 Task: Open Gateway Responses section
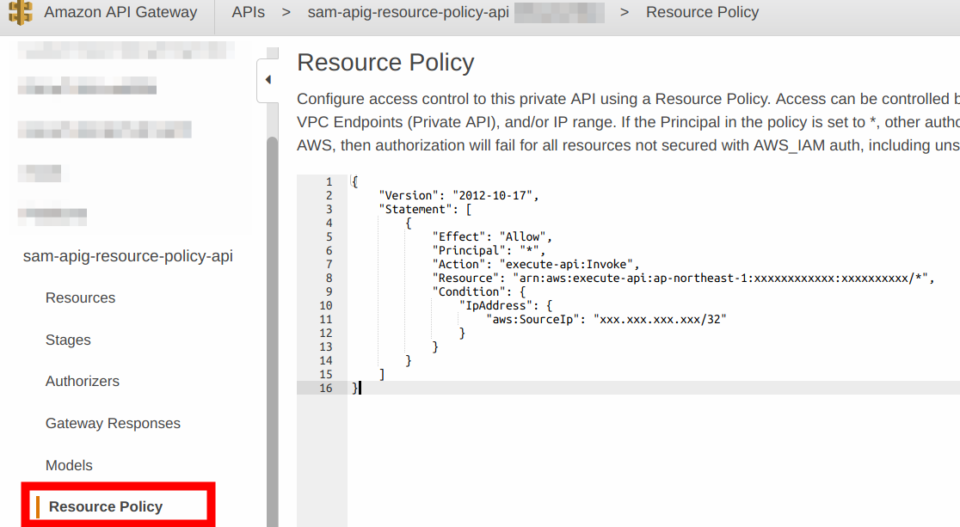[113, 423]
